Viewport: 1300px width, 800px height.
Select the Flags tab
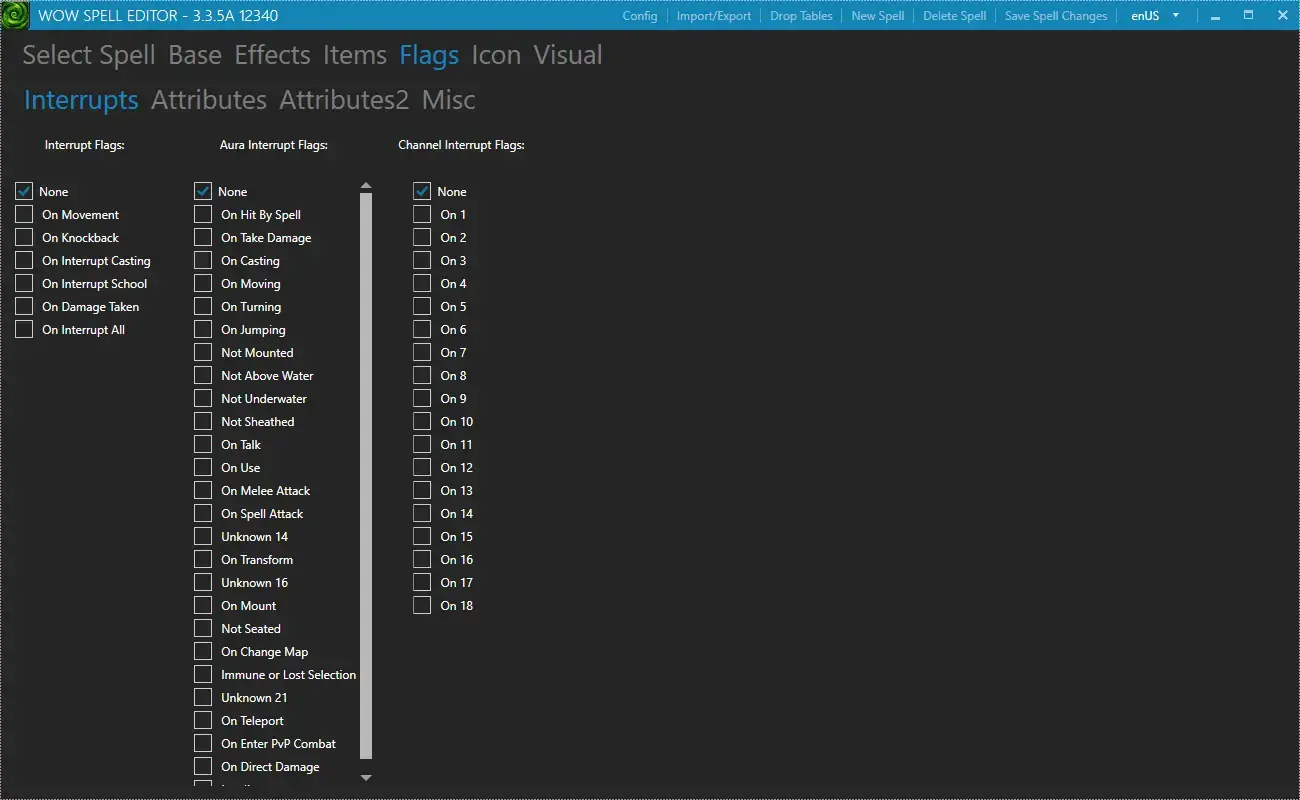pyautogui.click(x=429, y=55)
